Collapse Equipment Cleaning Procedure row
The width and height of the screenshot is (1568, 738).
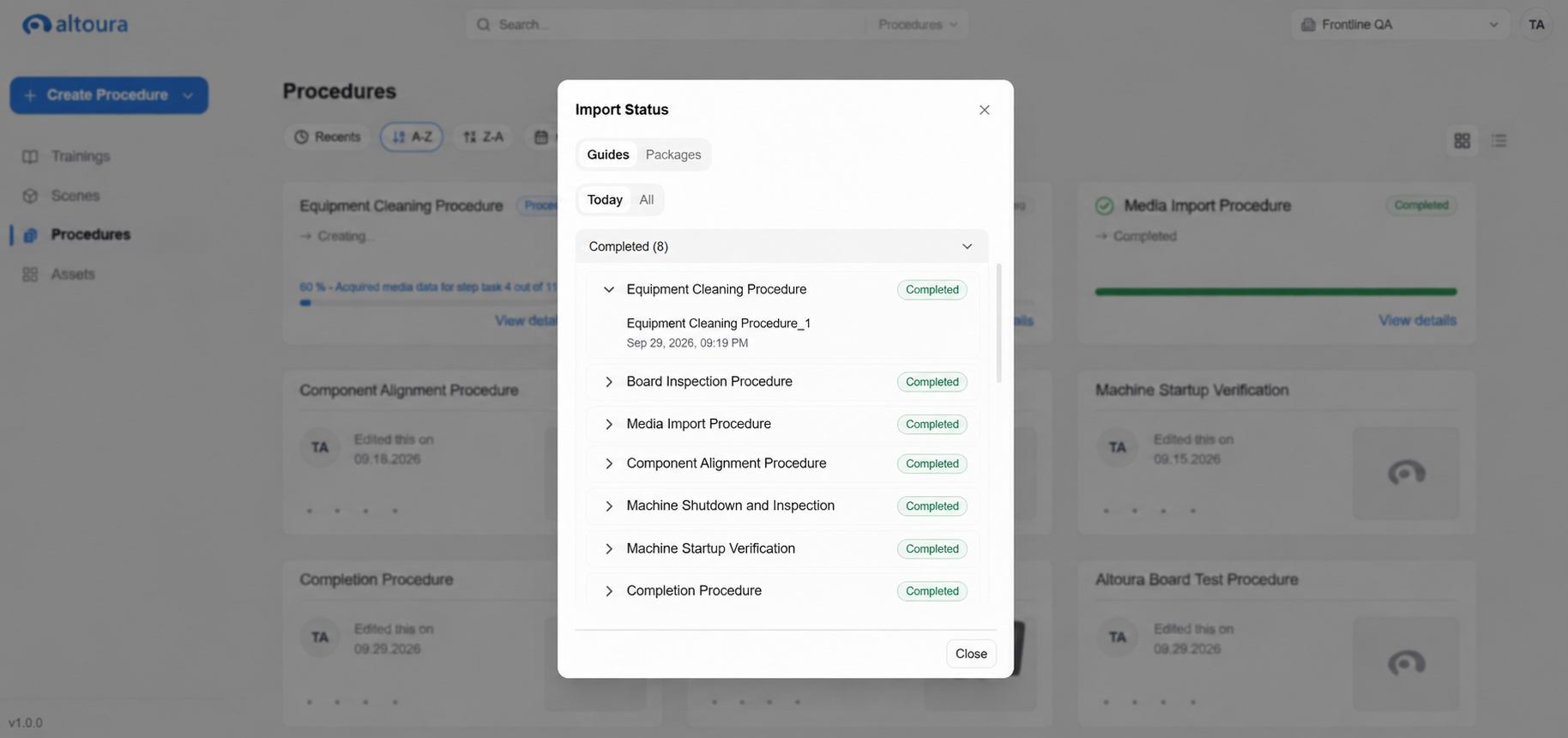coord(609,289)
